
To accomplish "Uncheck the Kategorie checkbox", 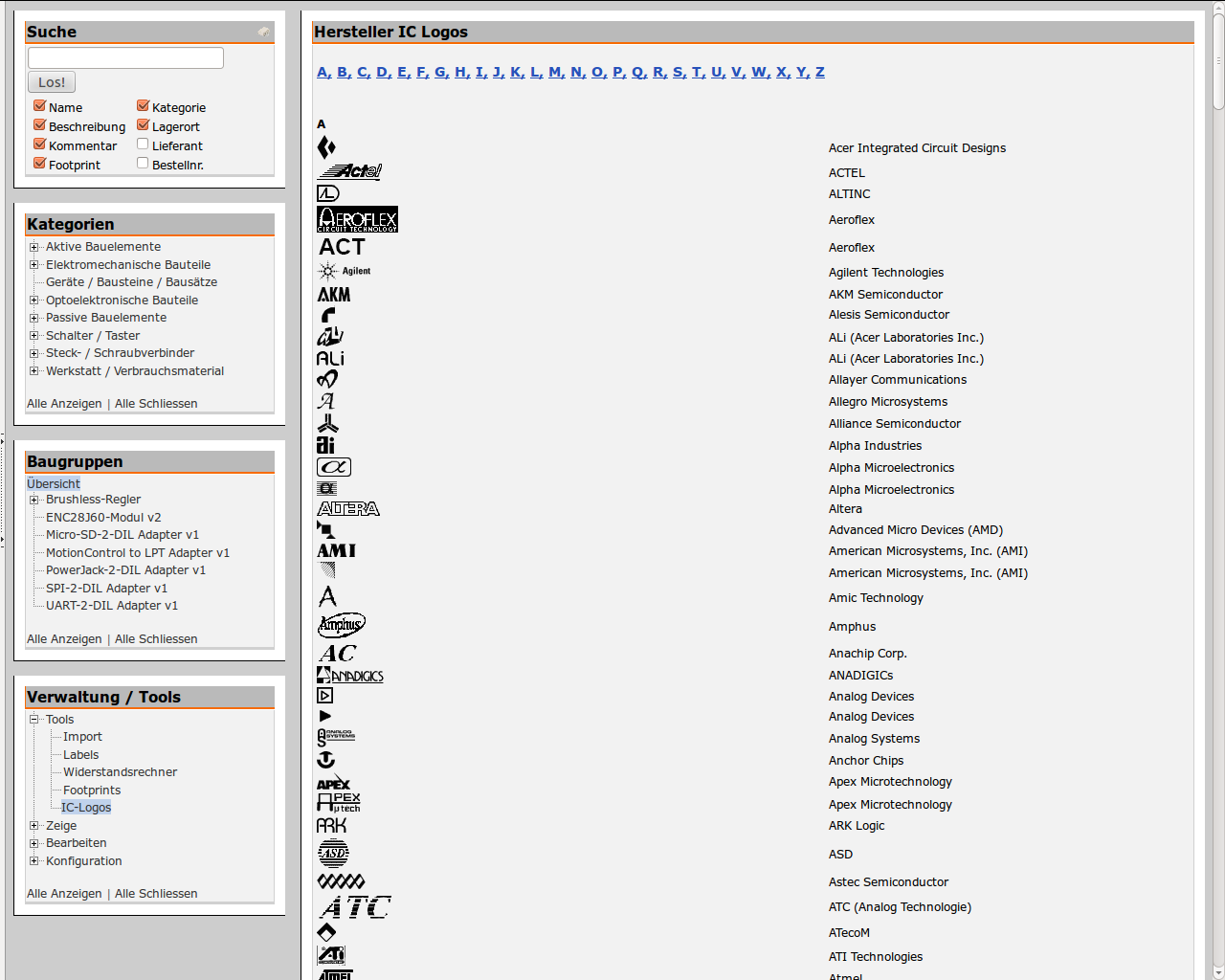I will click(x=143, y=106).
